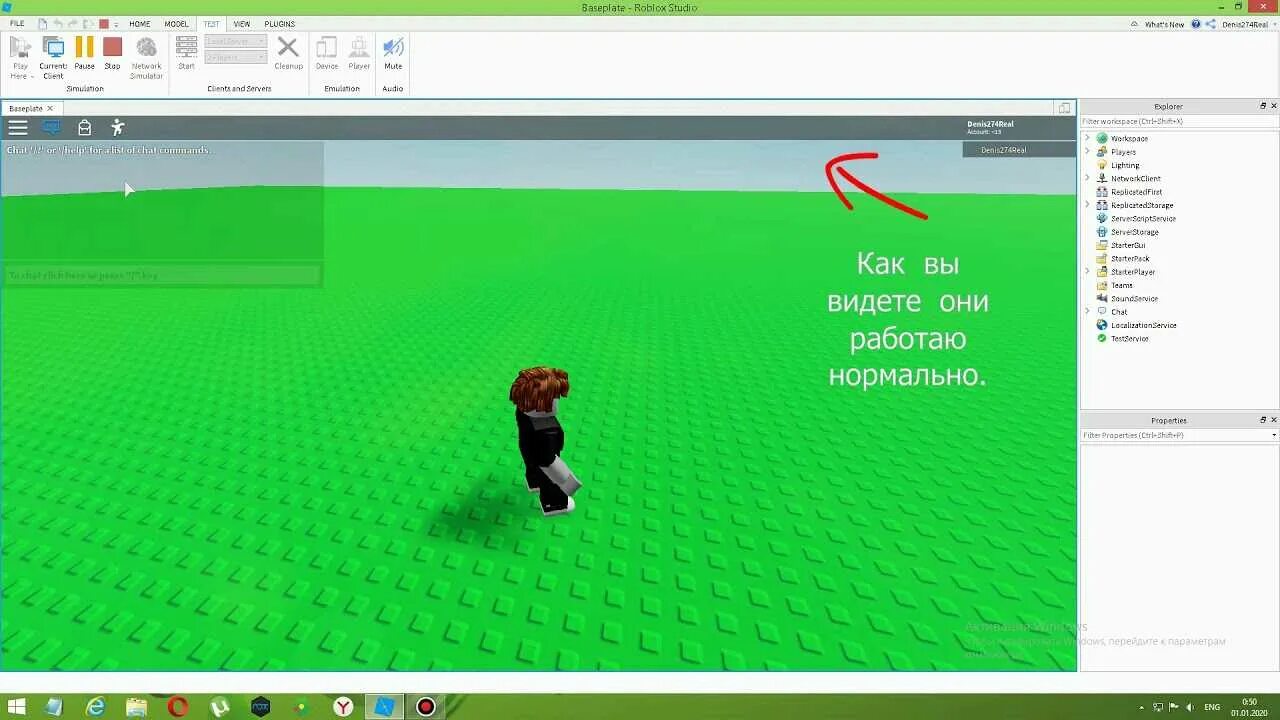Image resolution: width=1280 pixels, height=720 pixels.
Task: Open What's New link
Action: click(1164, 24)
